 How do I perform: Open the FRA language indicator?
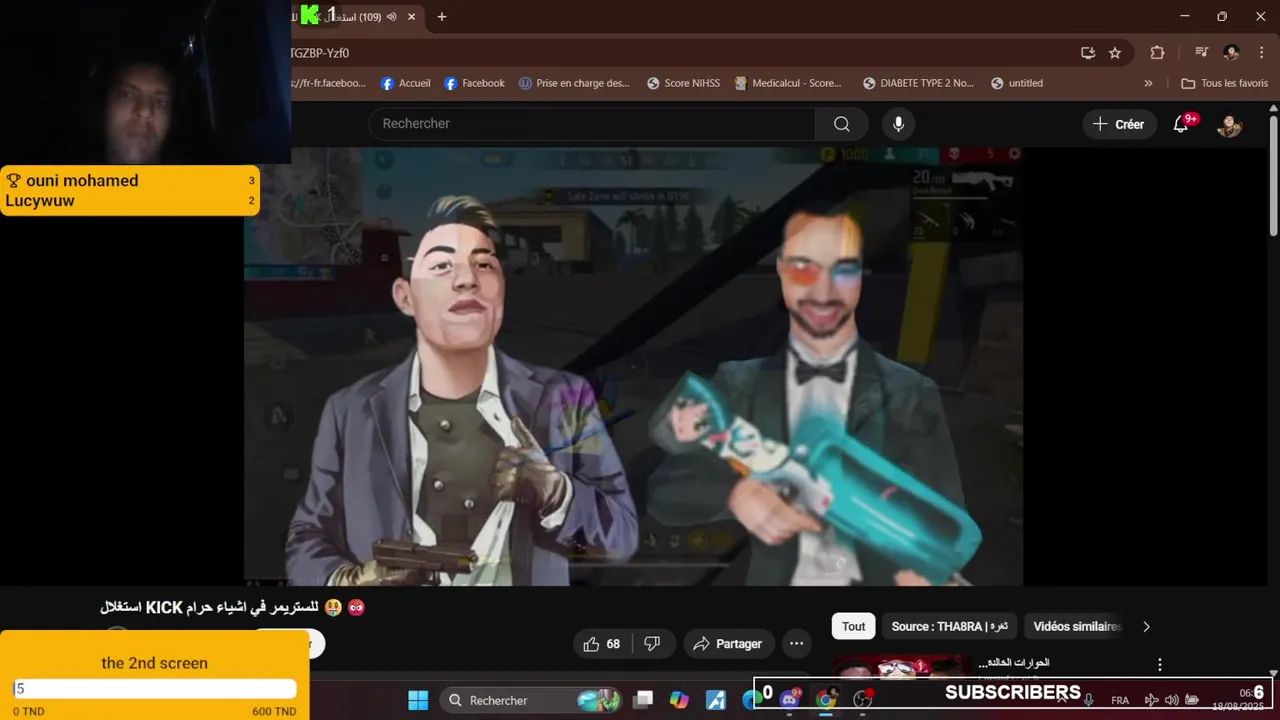coord(1120,700)
